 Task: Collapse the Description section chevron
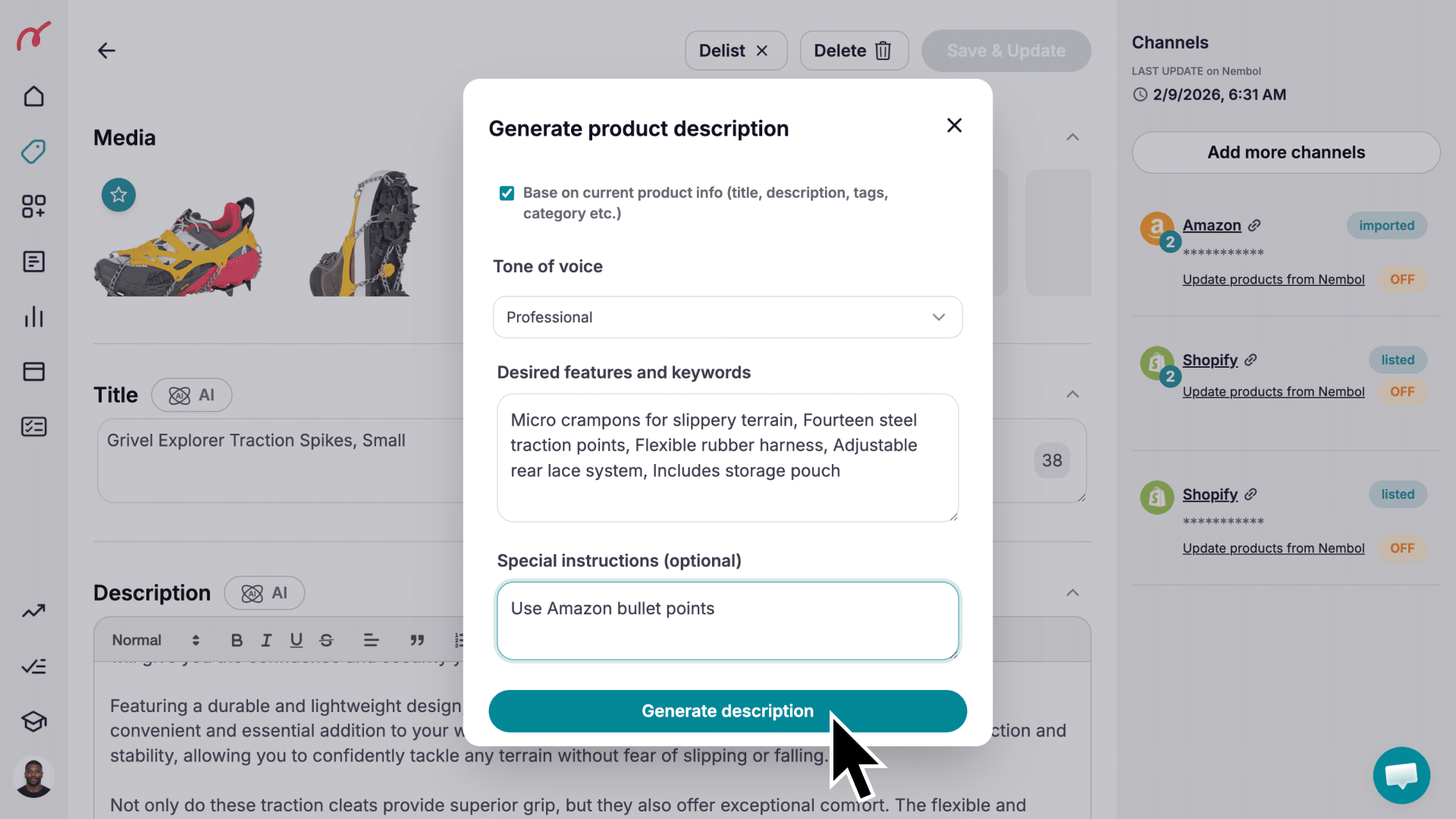1072,592
